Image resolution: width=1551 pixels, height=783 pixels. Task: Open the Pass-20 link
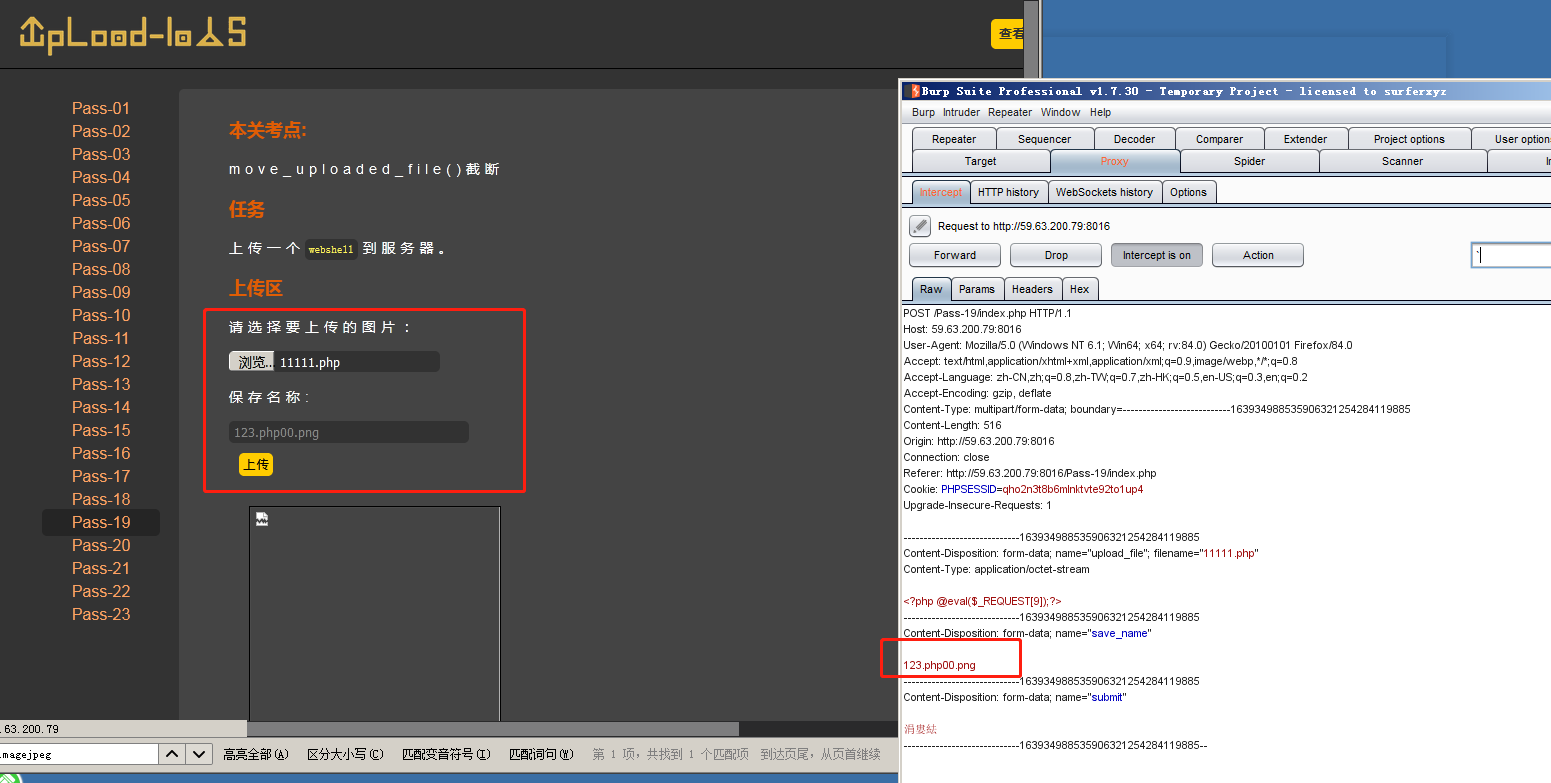(x=101, y=545)
